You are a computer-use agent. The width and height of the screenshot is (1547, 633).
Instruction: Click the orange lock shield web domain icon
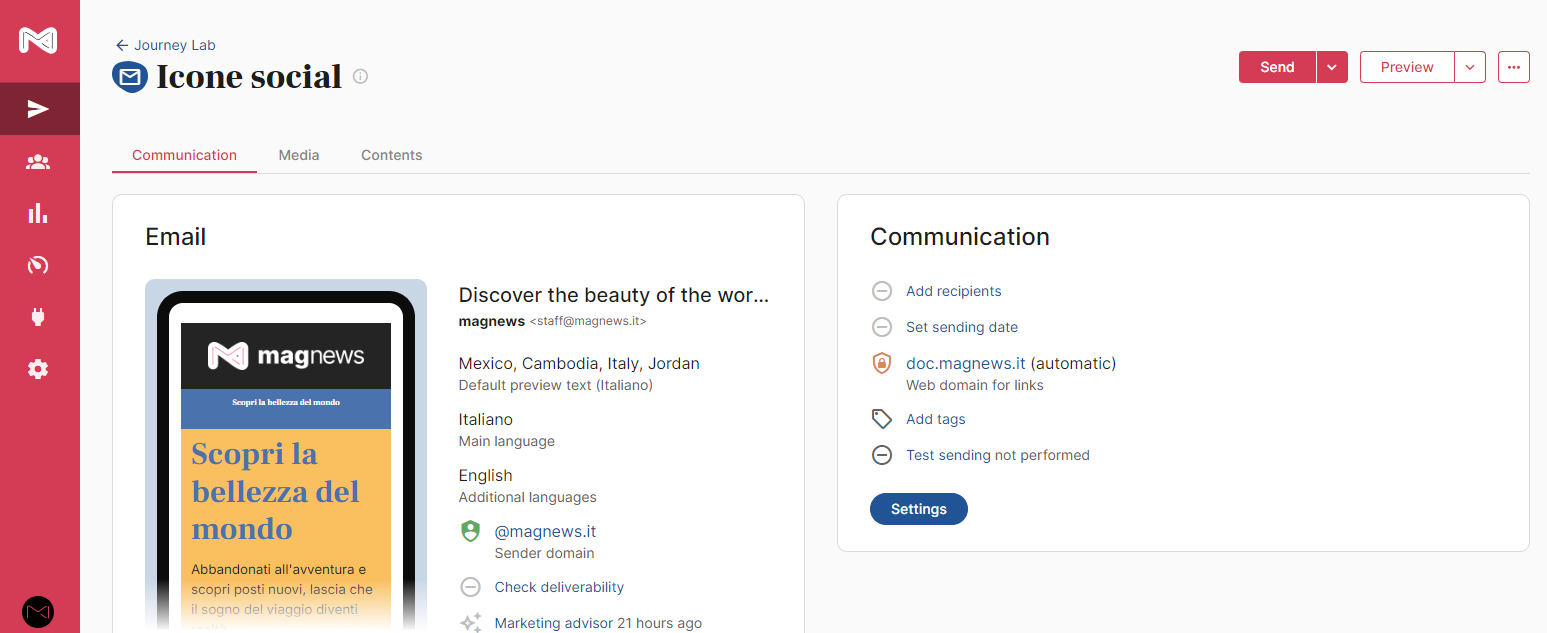pyautogui.click(x=881, y=363)
